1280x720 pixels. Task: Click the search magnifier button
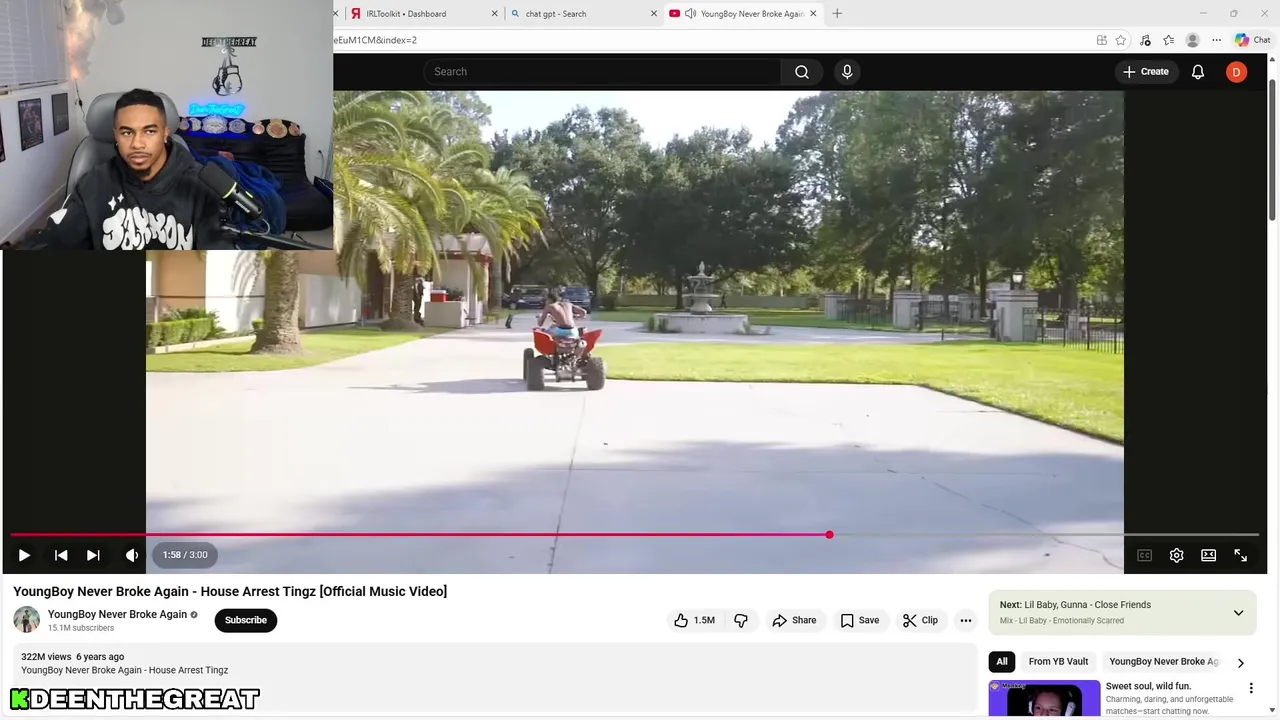[802, 72]
